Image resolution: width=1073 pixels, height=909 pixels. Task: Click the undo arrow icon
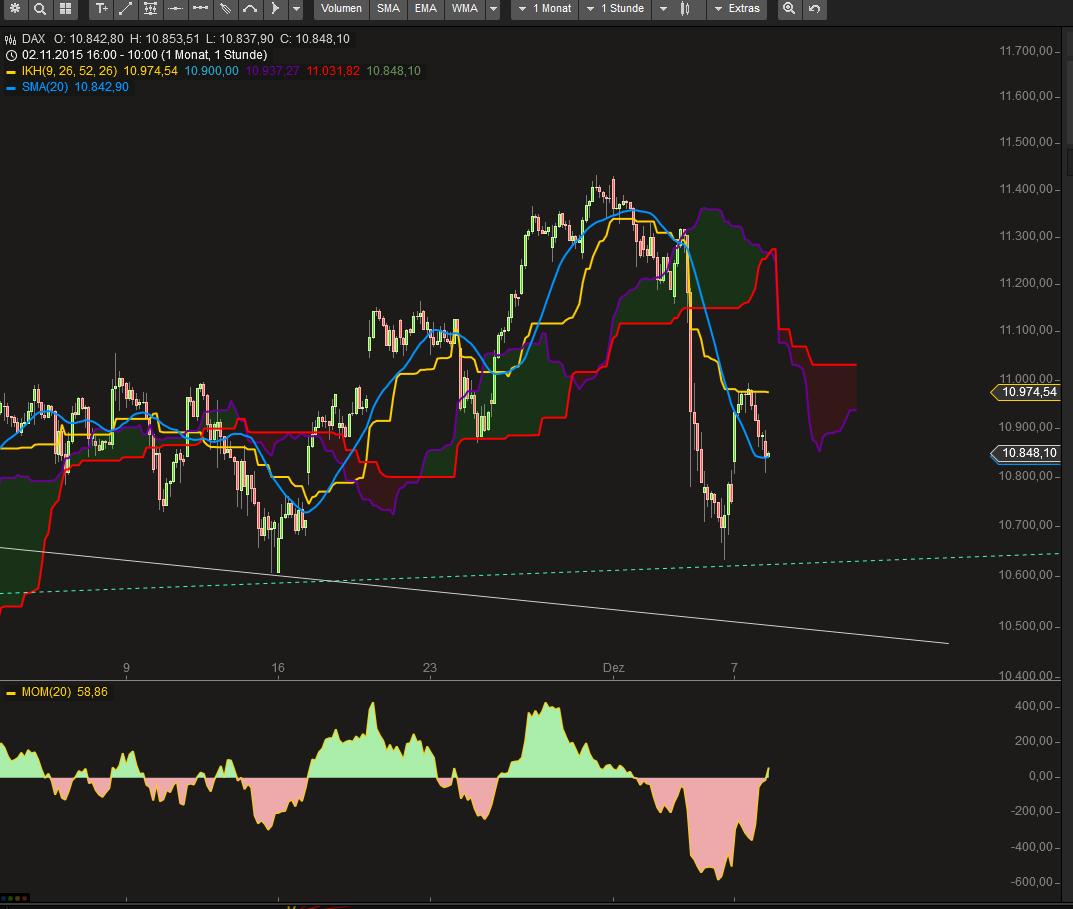click(x=813, y=10)
